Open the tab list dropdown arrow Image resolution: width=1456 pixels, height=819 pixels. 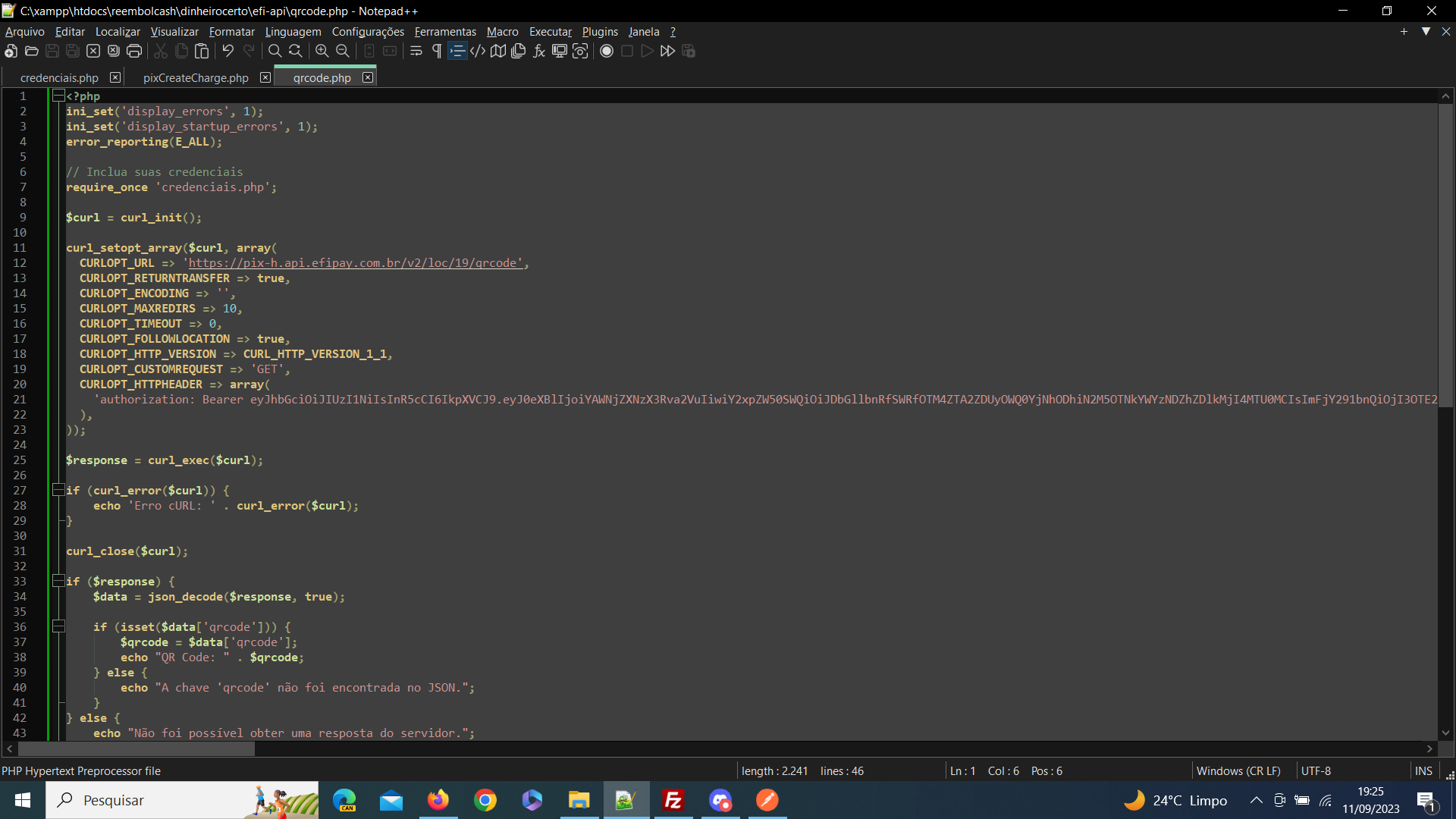(x=1426, y=31)
